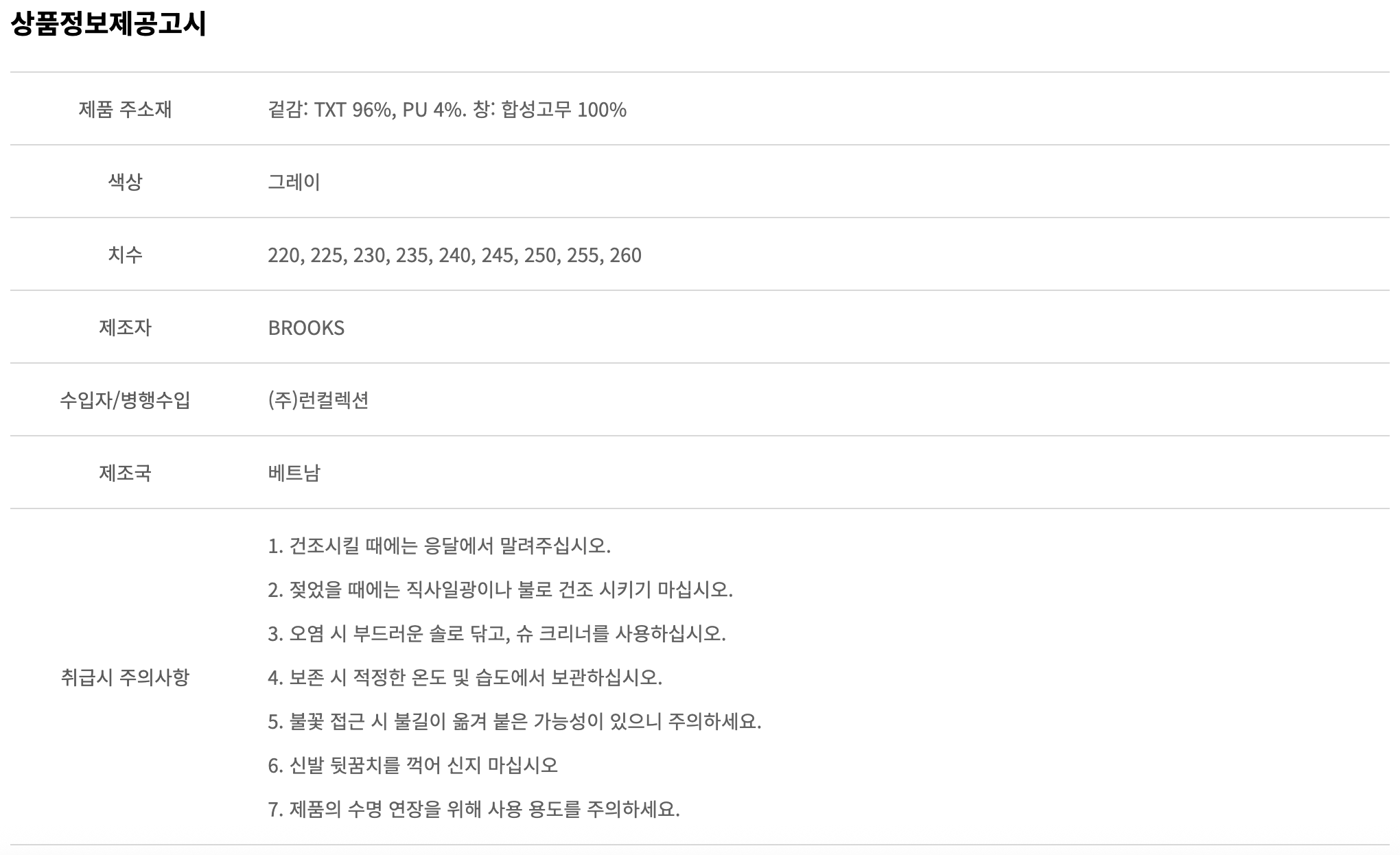The image size is (1400, 855).
Task: Select the 수입자/병행수입 label
Action: pos(125,400)
